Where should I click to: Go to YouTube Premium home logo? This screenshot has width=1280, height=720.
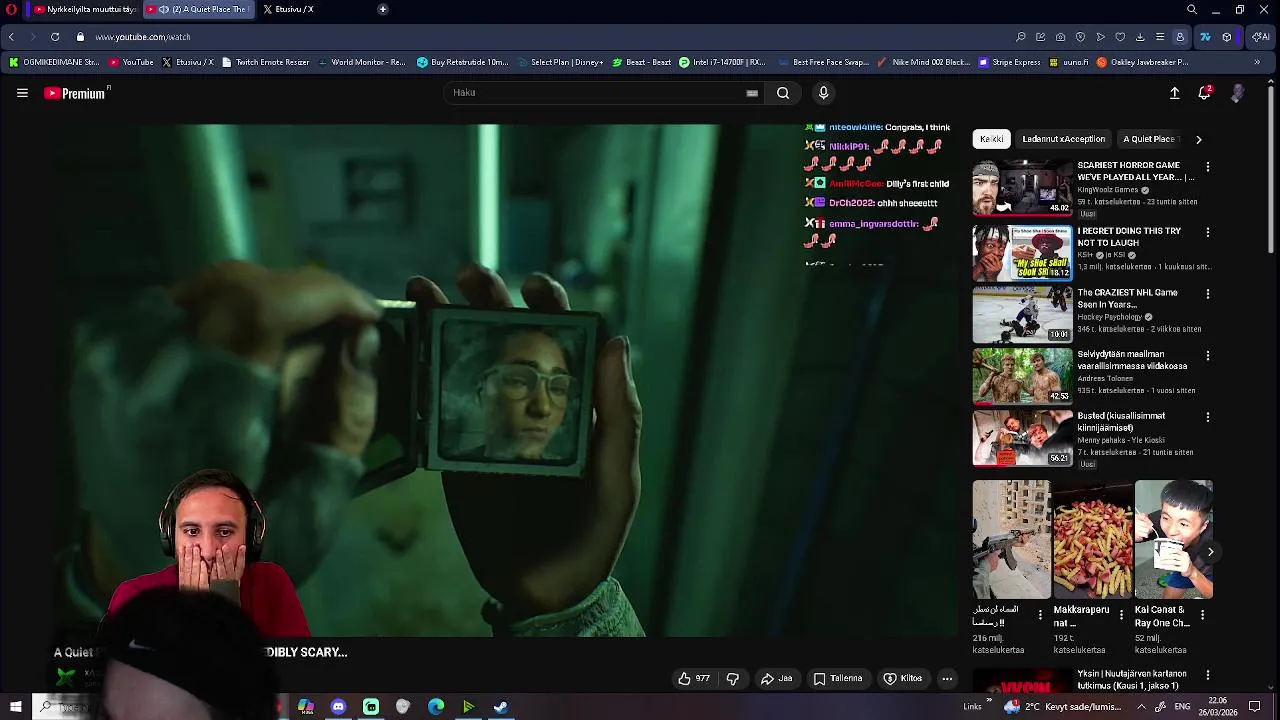(76, 93)
